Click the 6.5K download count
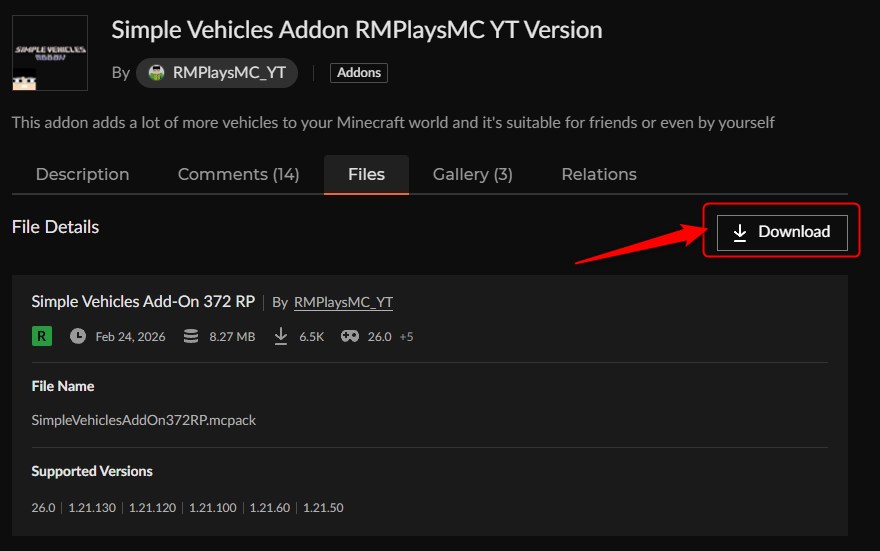 [311, 337]
